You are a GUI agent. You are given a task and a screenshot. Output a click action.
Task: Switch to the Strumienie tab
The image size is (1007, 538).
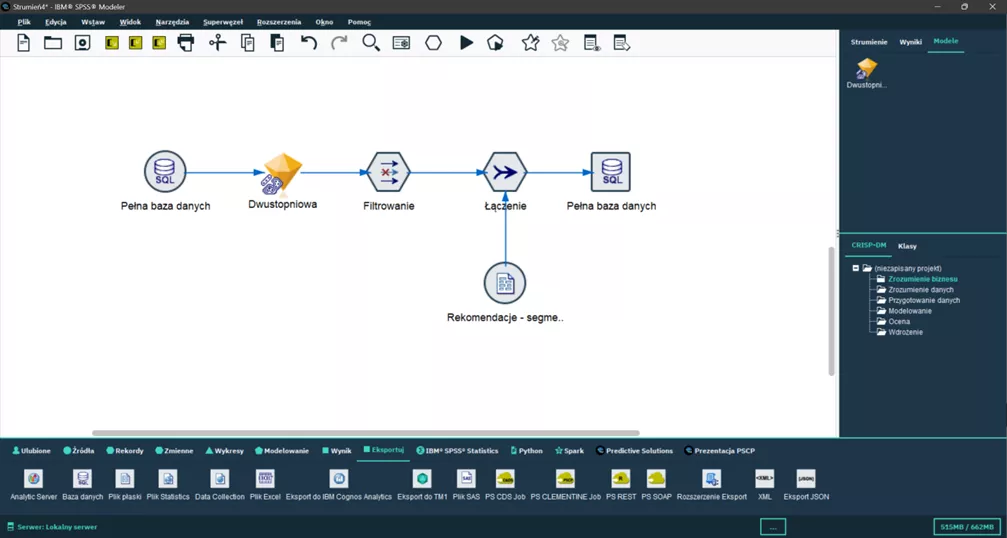tap(869, 42)
